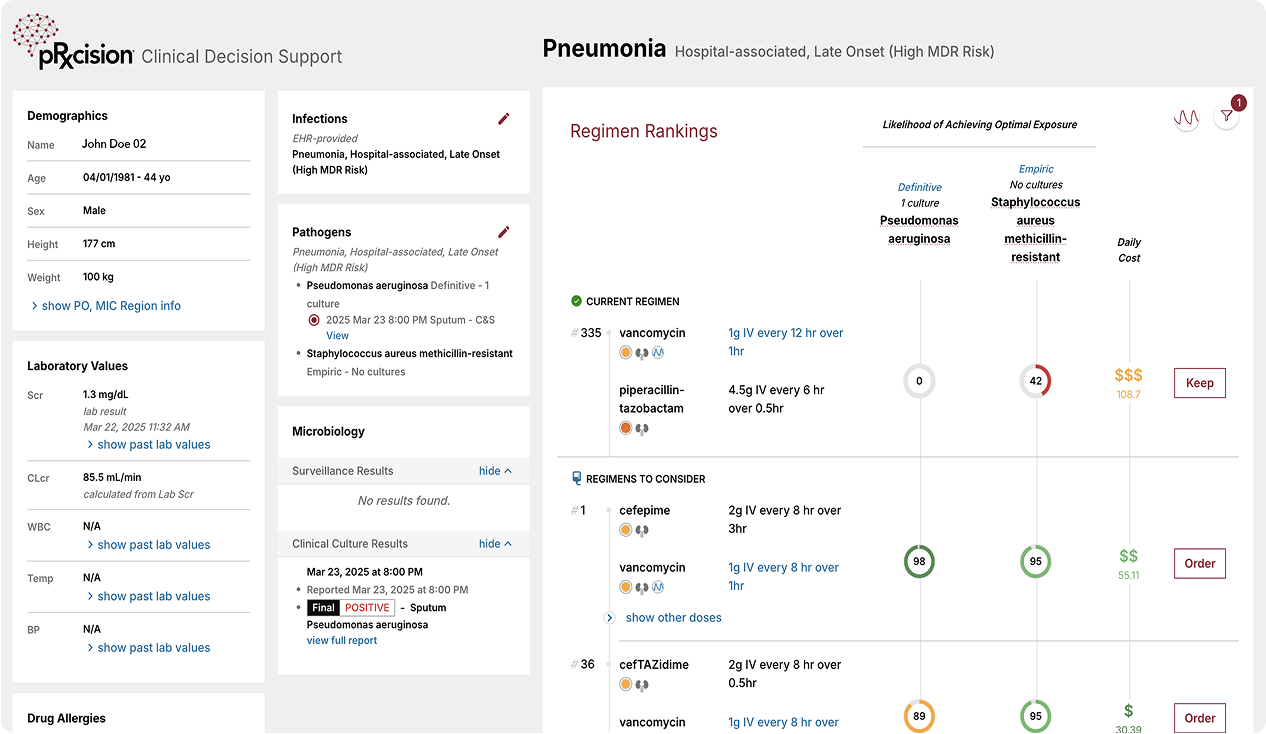The image size is (1266, 734).
Task: Open the concentration curve graph icon
Action: pyautogui.click(x=1186, y=118)
